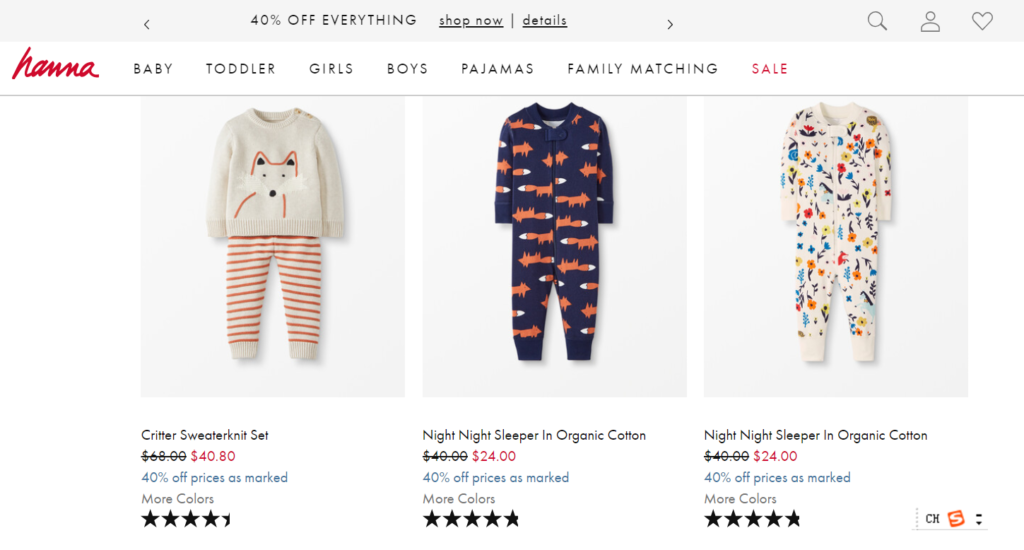Viewport: 1024px width, 550px height.
Task: Open the input method options arrows
Action: pyautogui.click(x=978, y=519)
